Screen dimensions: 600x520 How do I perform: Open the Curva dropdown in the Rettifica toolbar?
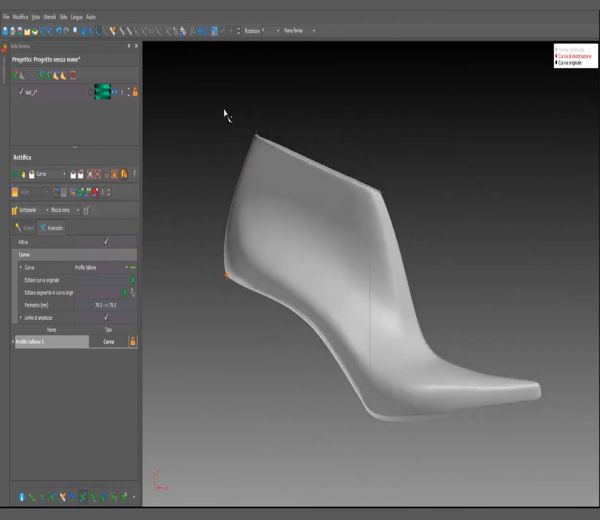tap(51, 174)
